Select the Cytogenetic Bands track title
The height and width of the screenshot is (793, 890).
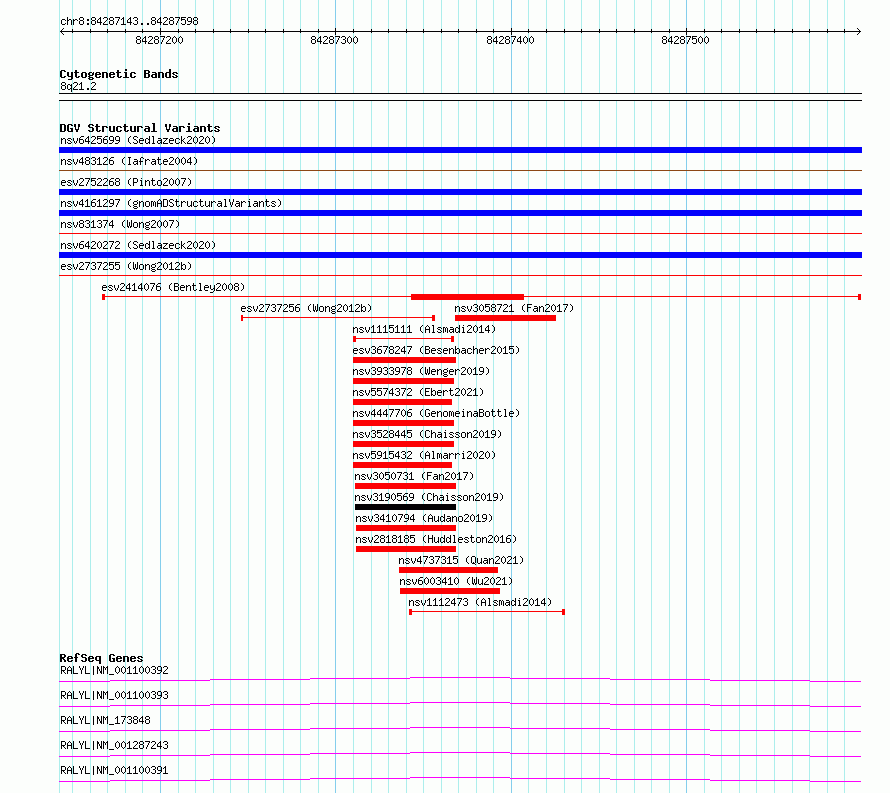(x=119, y=74)
